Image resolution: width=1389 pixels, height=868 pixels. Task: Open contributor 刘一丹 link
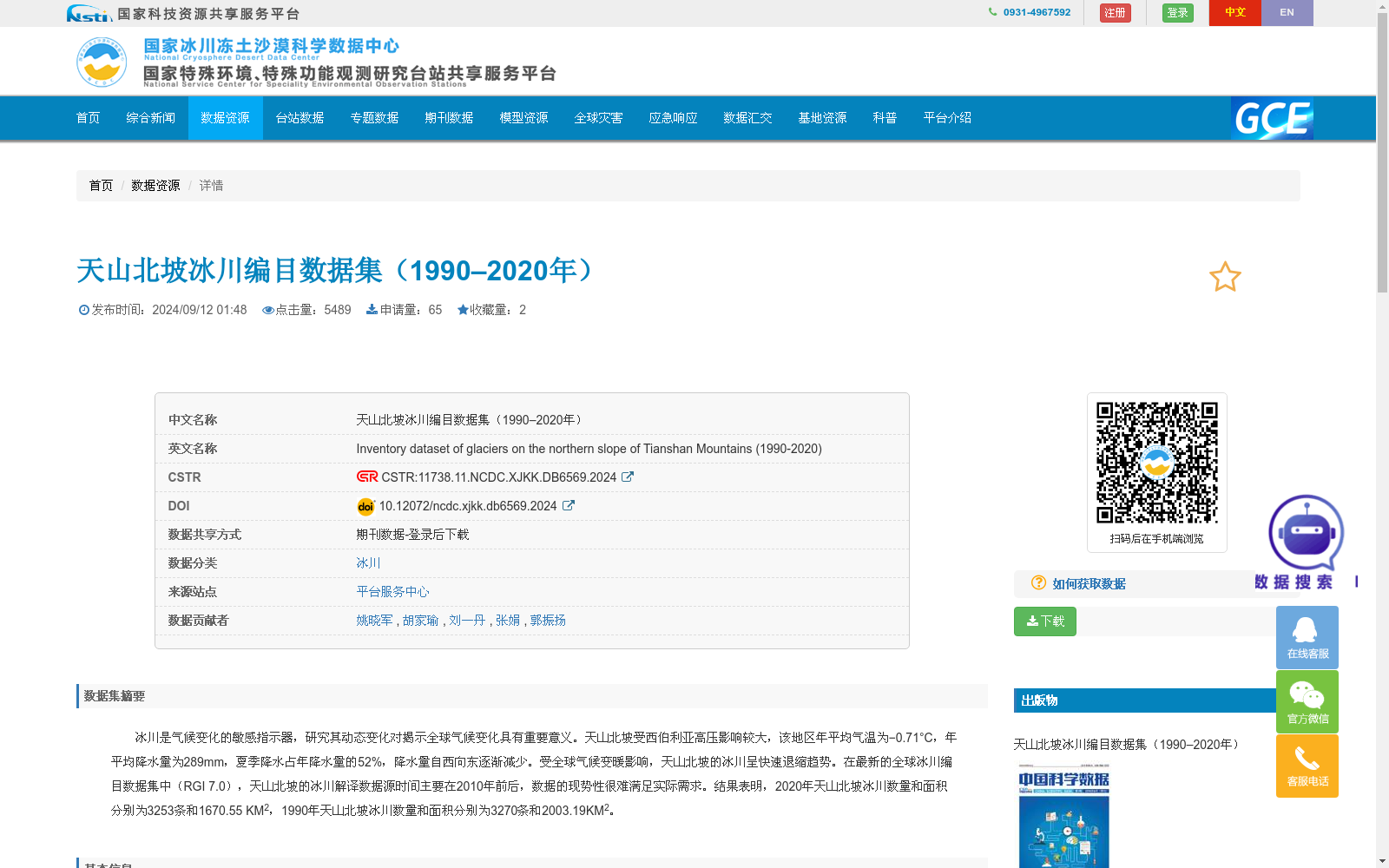coord(467,621)
